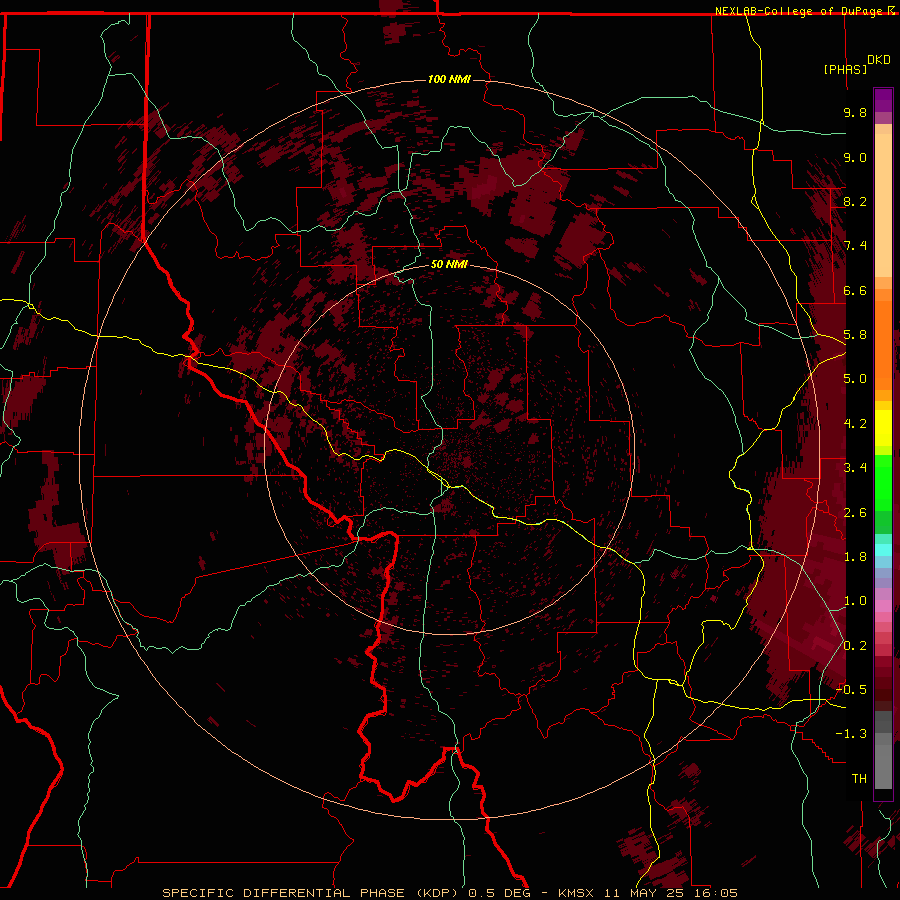Click the pink band of color bar
The width and height of the screenshot is (900, 900).
[x=883, y=606]
